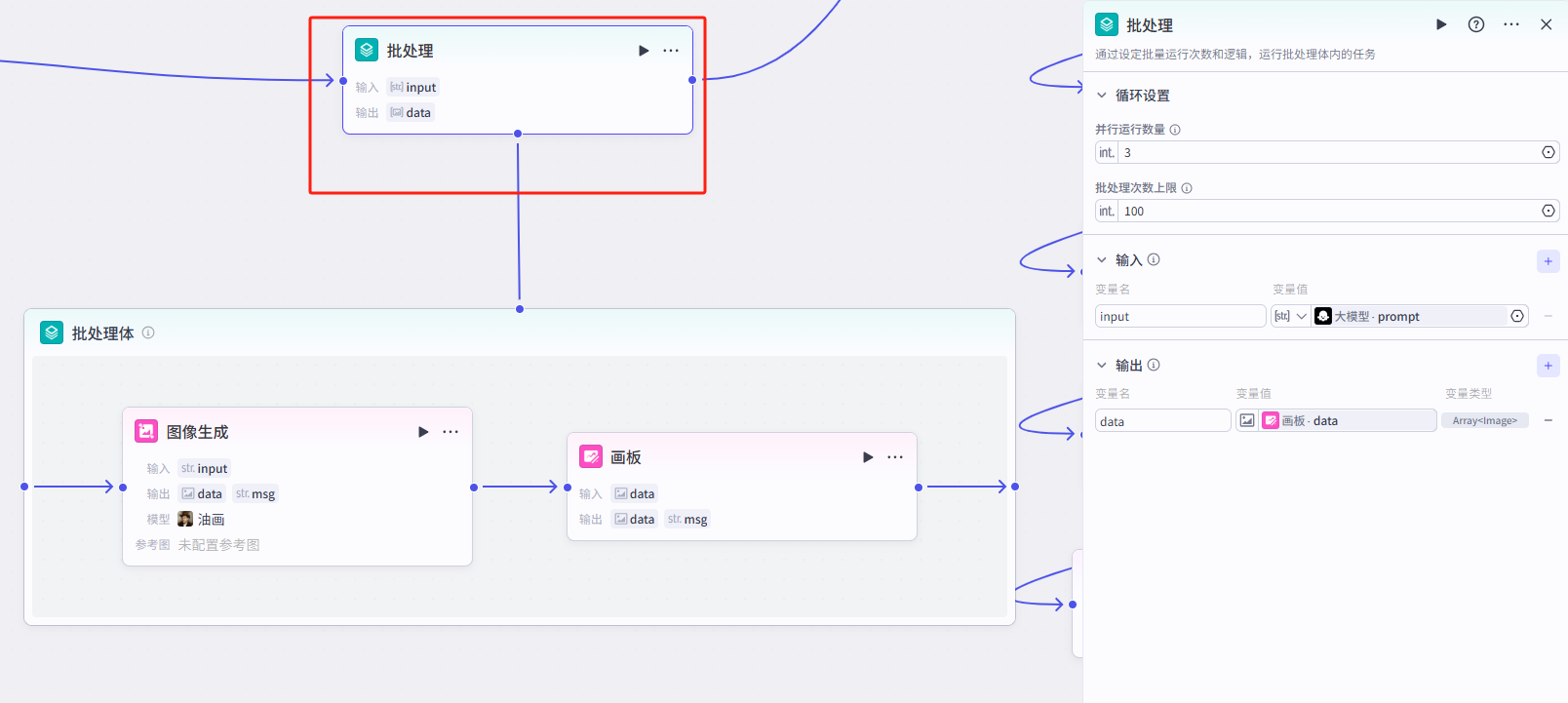Add a new output variable

pos(1548,366)
